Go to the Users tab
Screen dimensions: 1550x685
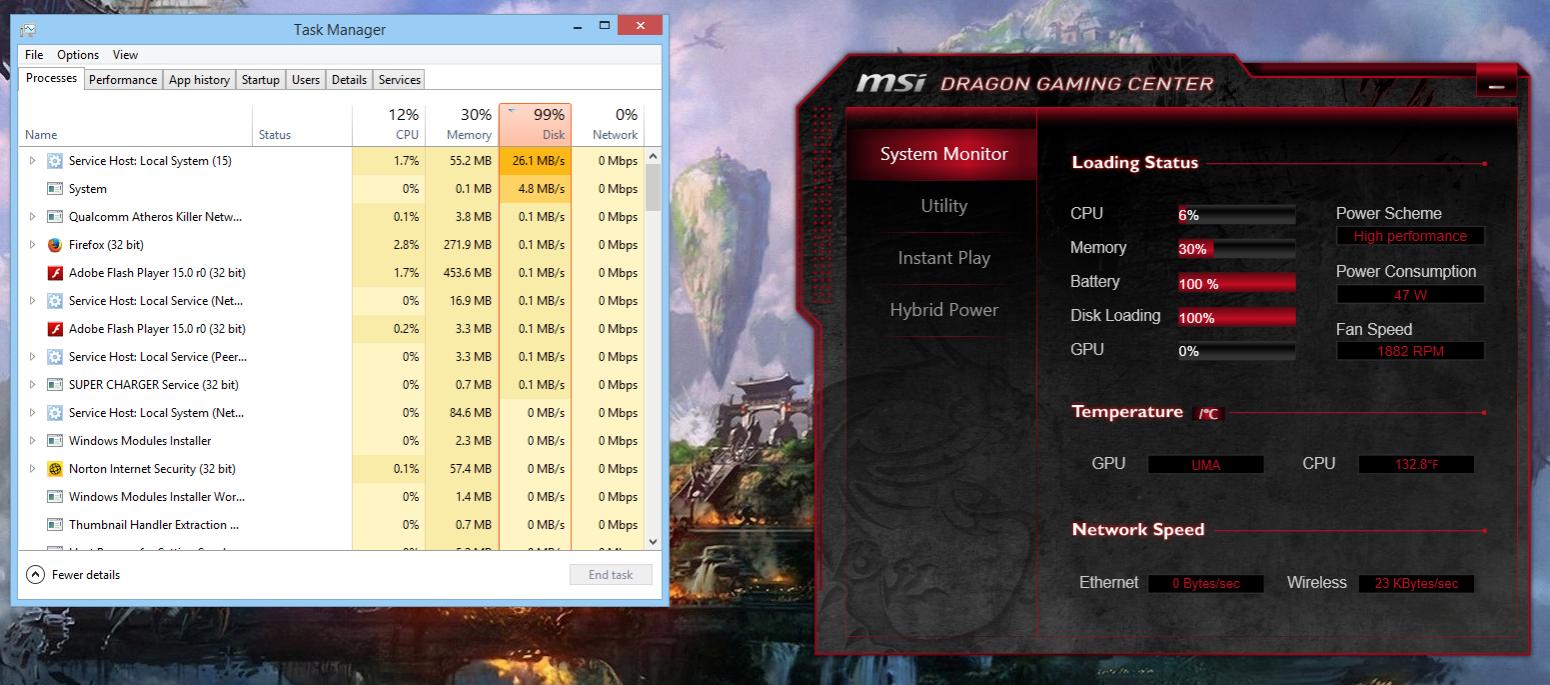pos(306,80)
